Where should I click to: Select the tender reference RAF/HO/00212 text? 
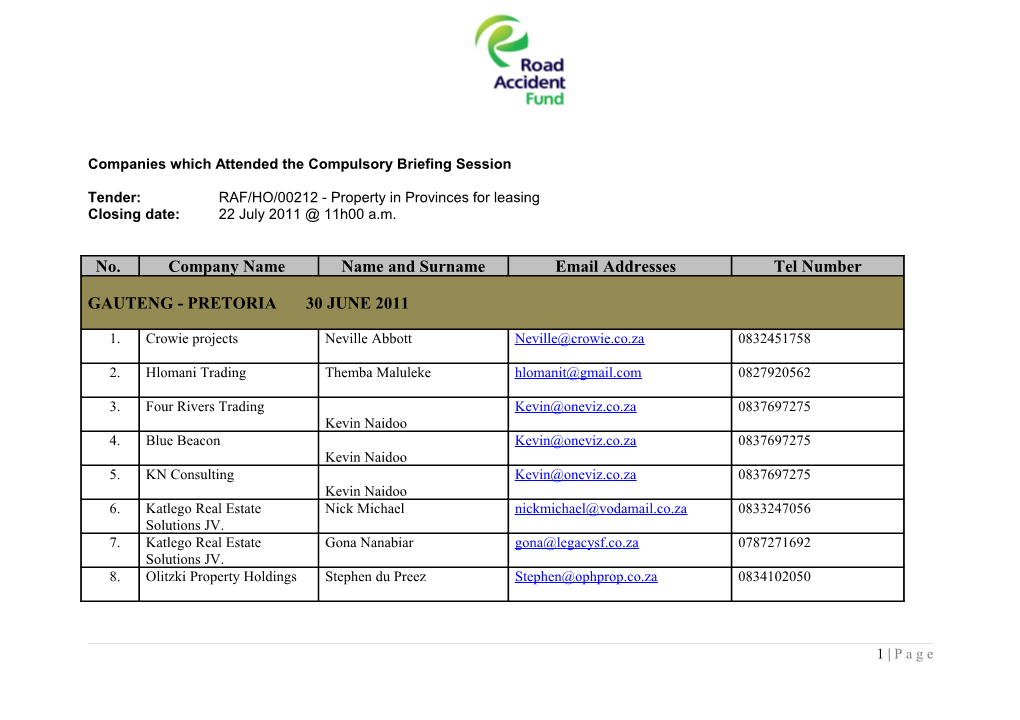click(x=379, y=197)
